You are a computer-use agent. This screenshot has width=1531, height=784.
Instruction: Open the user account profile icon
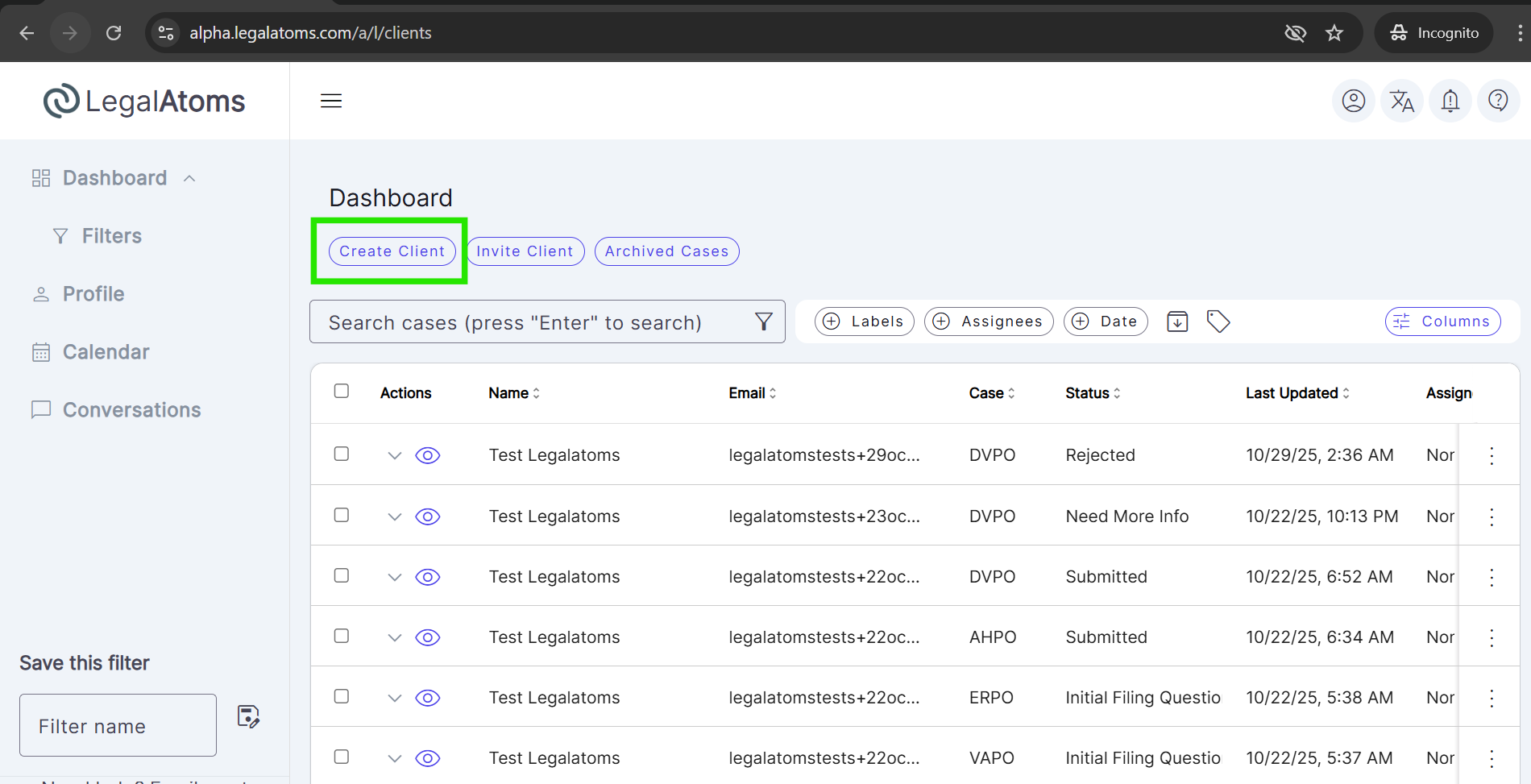pos(1354,101)
